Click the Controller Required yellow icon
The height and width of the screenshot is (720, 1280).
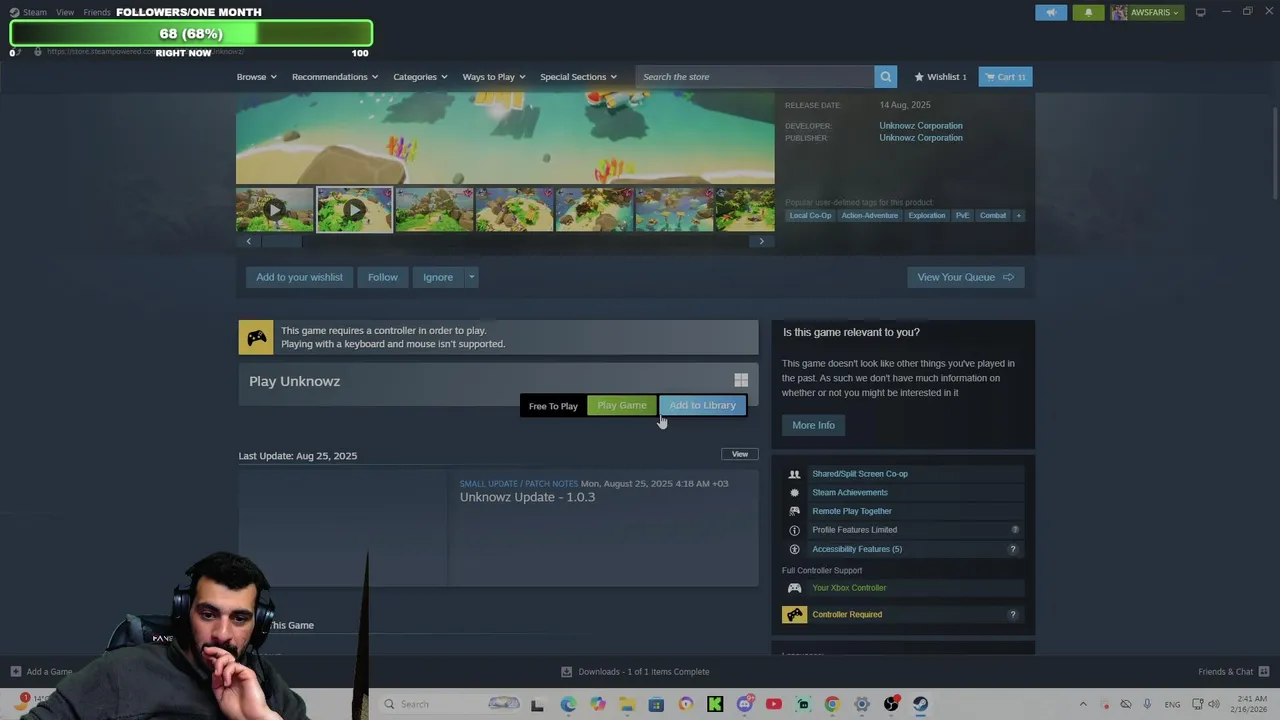[794, 615]
